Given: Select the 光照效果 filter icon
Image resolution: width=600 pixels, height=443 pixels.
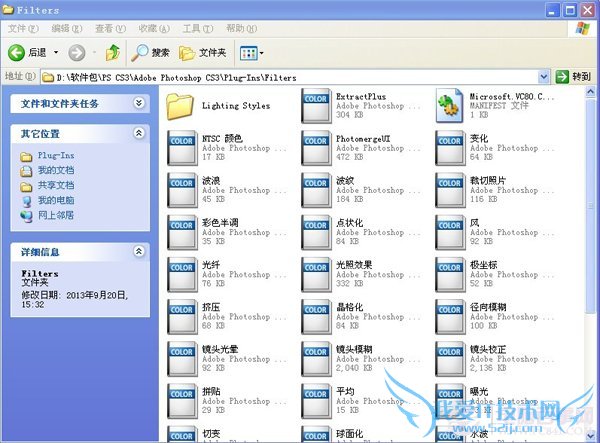Looking at the screenshot, I should tap(316, 275).
